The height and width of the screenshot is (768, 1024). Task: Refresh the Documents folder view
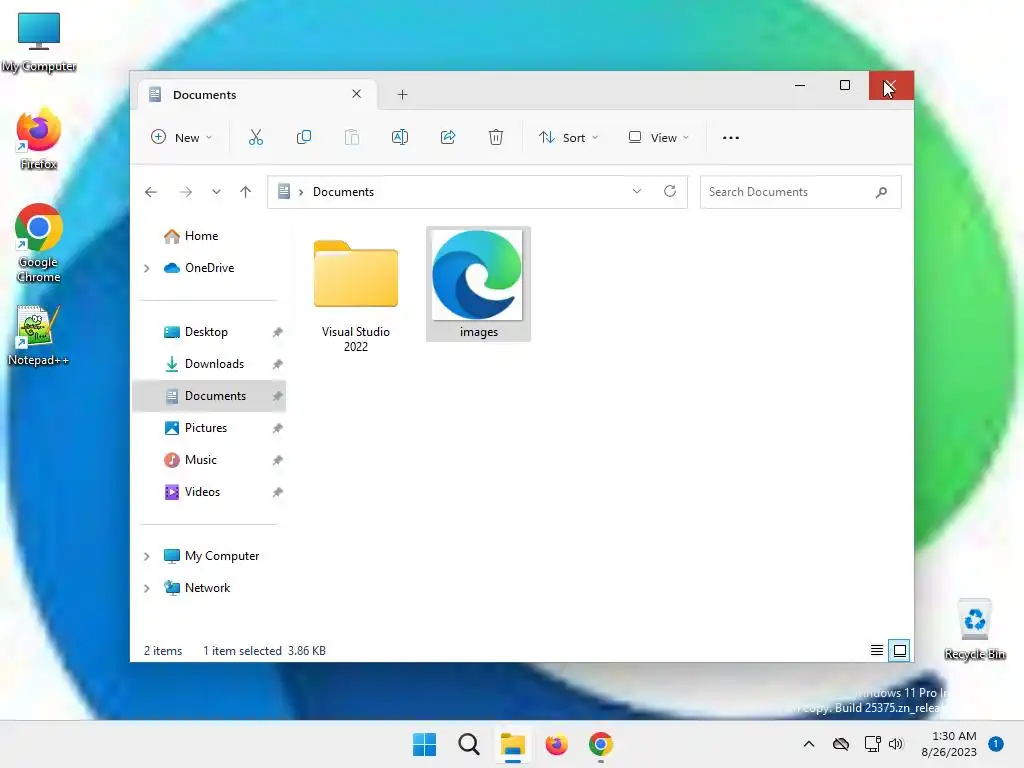tap(669, 191)
